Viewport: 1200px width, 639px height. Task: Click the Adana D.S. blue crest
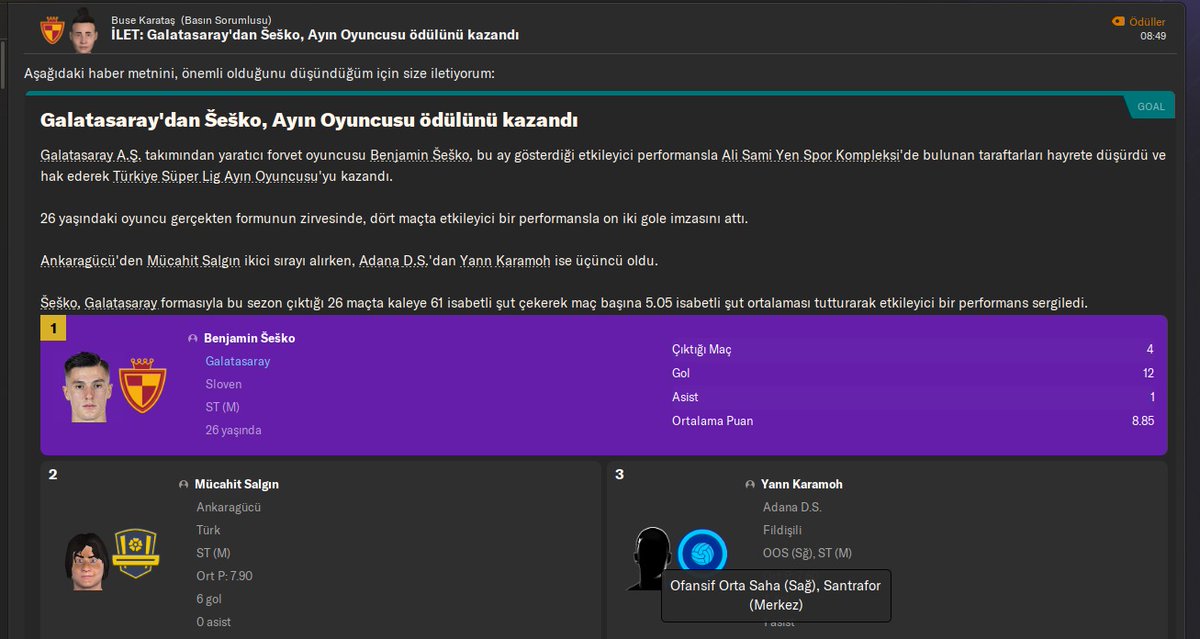[x=702, y=553]
